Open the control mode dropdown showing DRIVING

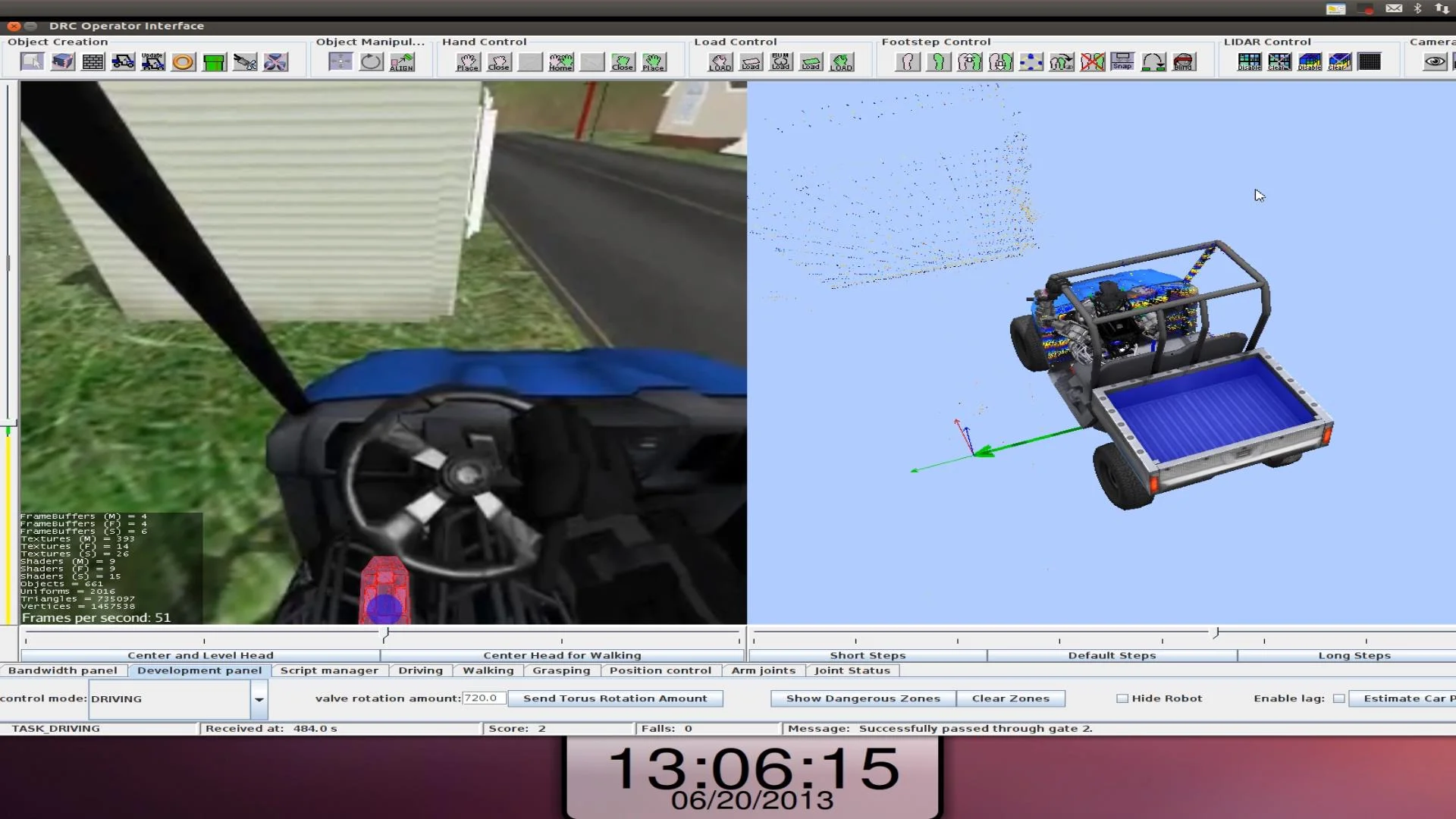click(x=259, y=699)
